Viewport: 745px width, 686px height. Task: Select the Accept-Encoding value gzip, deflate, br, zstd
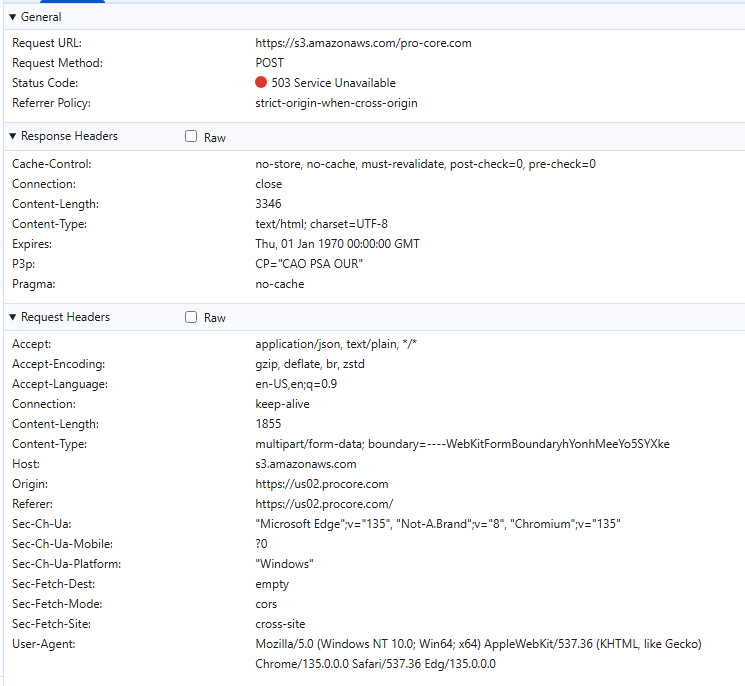tap(310, 364)
